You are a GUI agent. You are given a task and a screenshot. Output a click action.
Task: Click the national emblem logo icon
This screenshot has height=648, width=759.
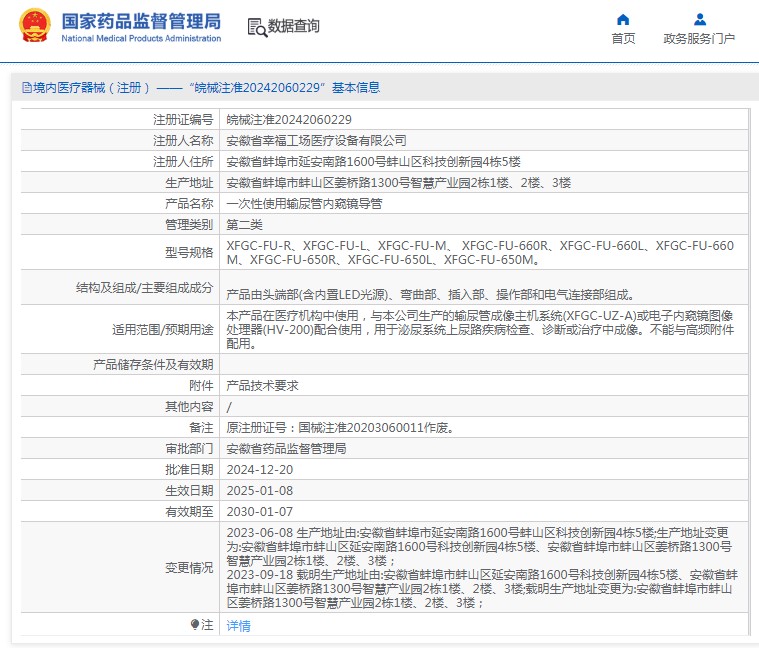coord(34,25)
